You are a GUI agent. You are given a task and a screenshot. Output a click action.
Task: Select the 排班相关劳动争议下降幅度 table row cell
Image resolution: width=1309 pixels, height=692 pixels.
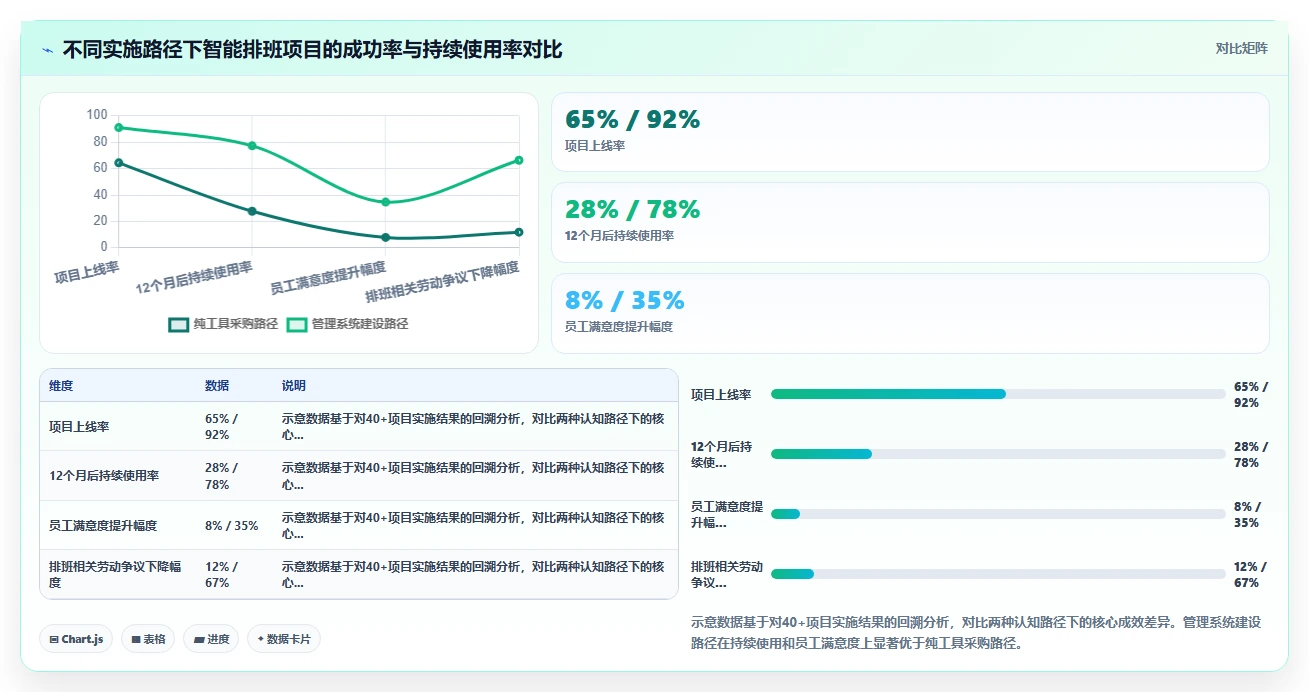click(117, 575)
